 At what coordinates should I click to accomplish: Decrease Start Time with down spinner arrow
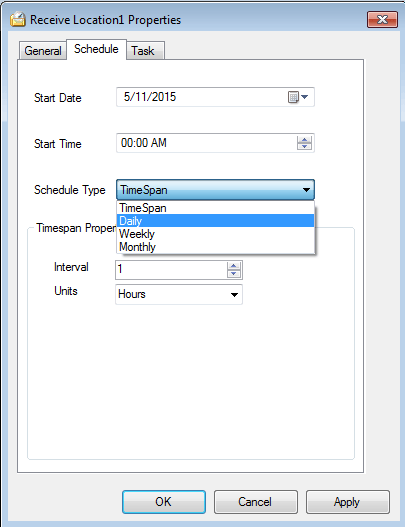(x=304, y=147)
